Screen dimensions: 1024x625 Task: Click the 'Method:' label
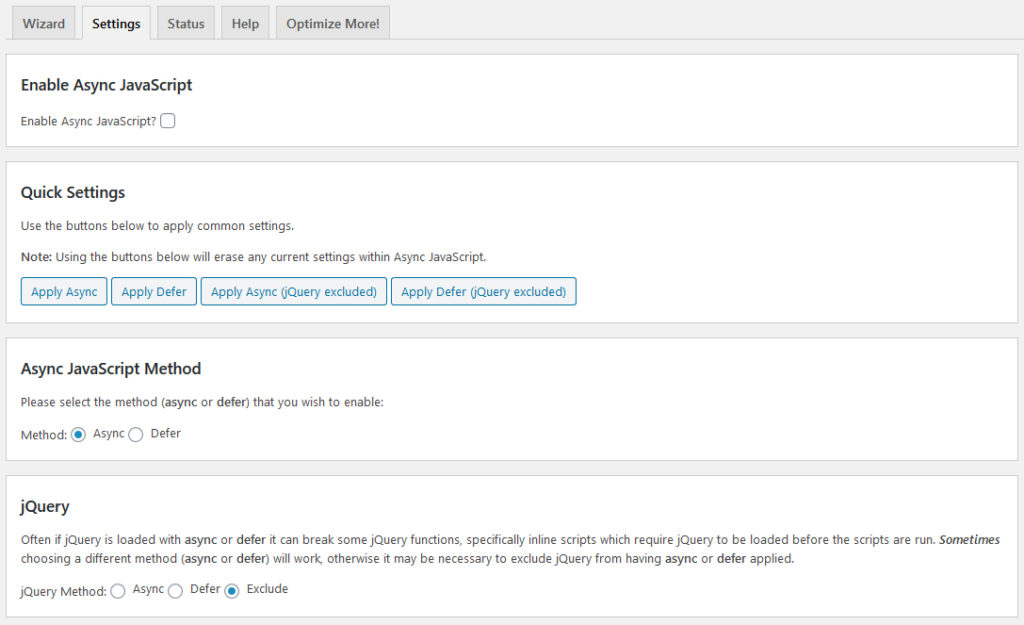pos(44,435)
